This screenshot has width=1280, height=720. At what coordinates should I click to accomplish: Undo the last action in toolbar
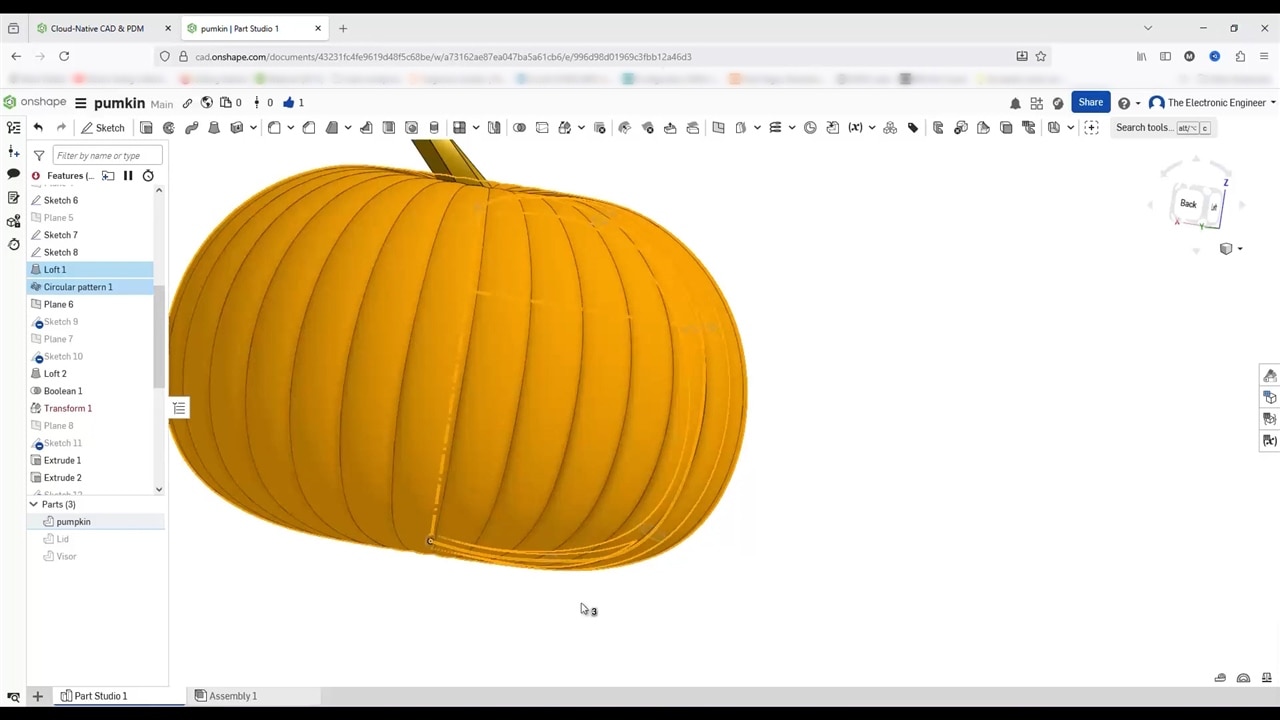38,127
